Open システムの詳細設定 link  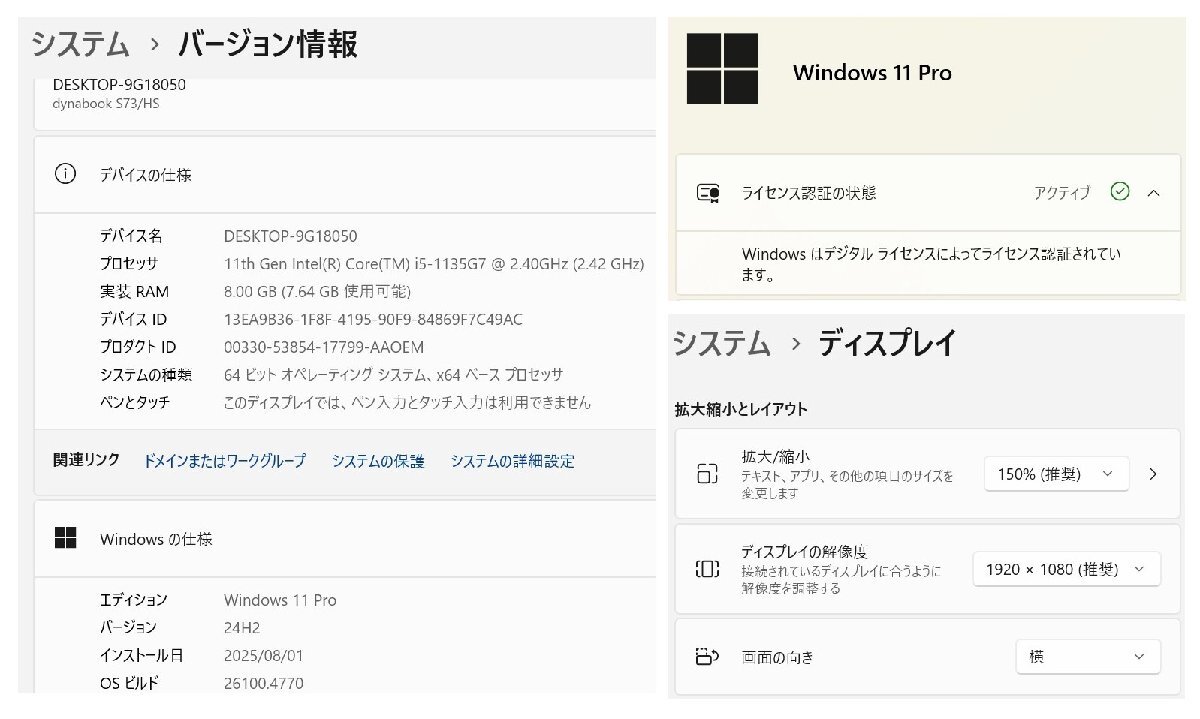click(x=512, y=461)
